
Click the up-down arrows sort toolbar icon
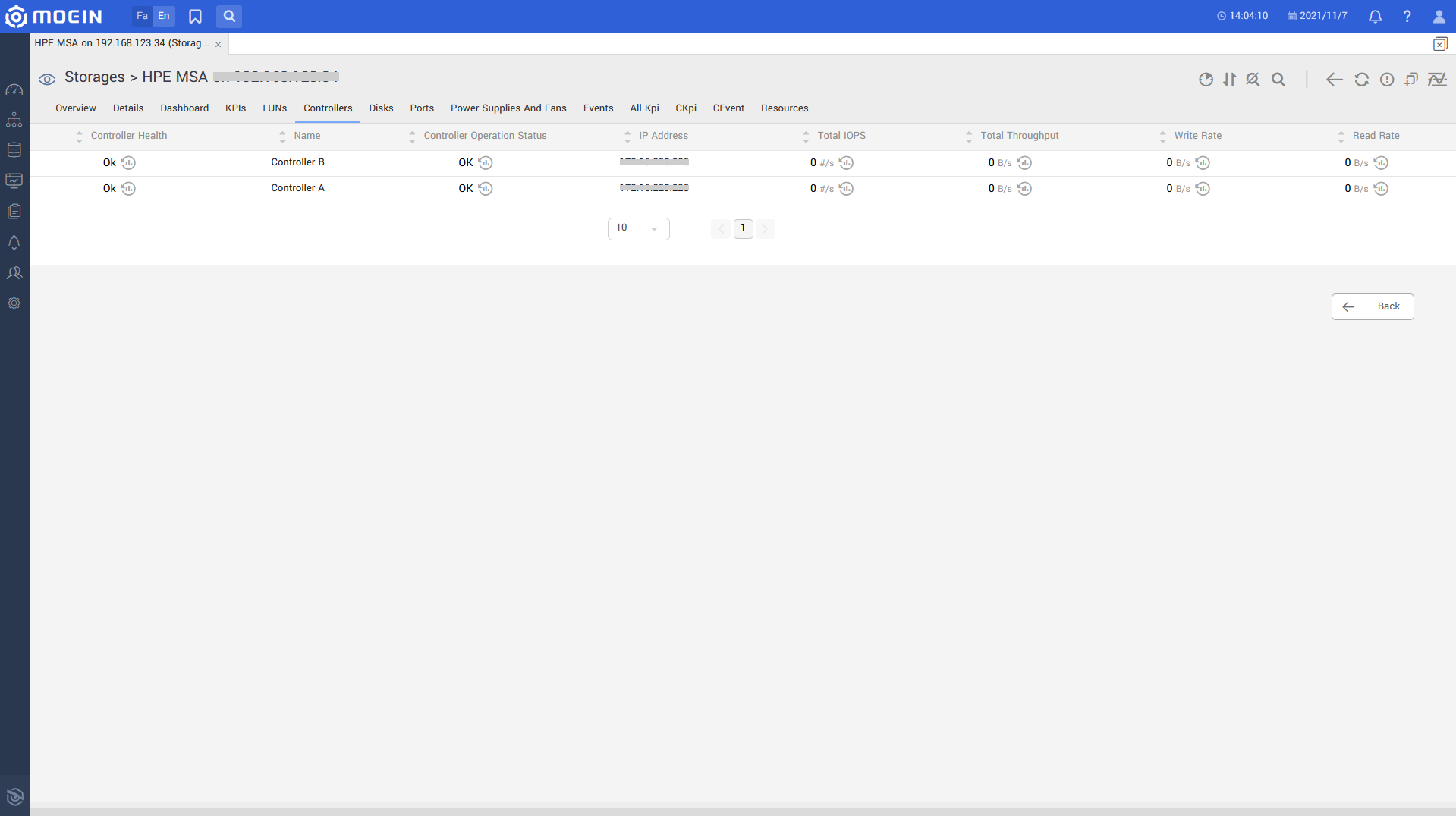coord(1230,80)
